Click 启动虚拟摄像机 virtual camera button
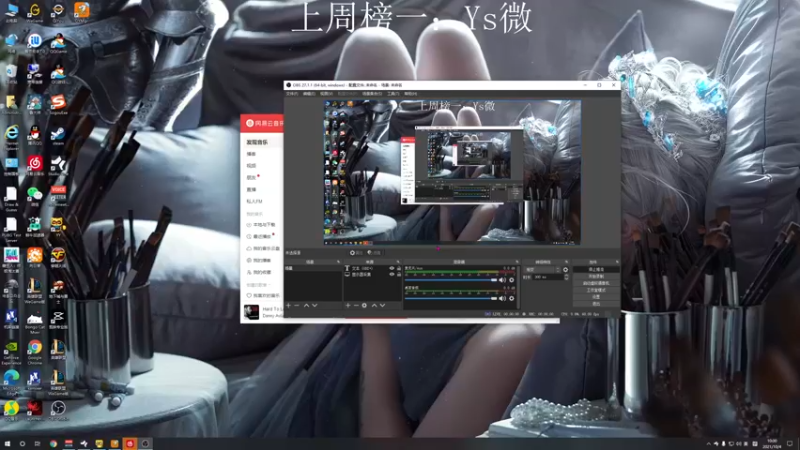The width and height of the screenshot is (800, 450). pyautogui.click(x=596, y=283)
